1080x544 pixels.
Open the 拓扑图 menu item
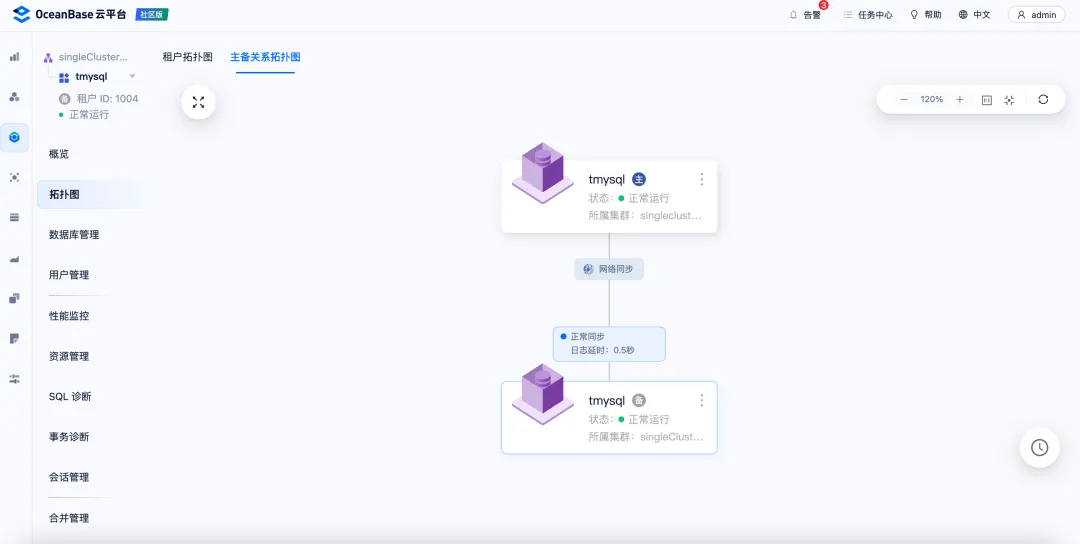pos(90,194)
